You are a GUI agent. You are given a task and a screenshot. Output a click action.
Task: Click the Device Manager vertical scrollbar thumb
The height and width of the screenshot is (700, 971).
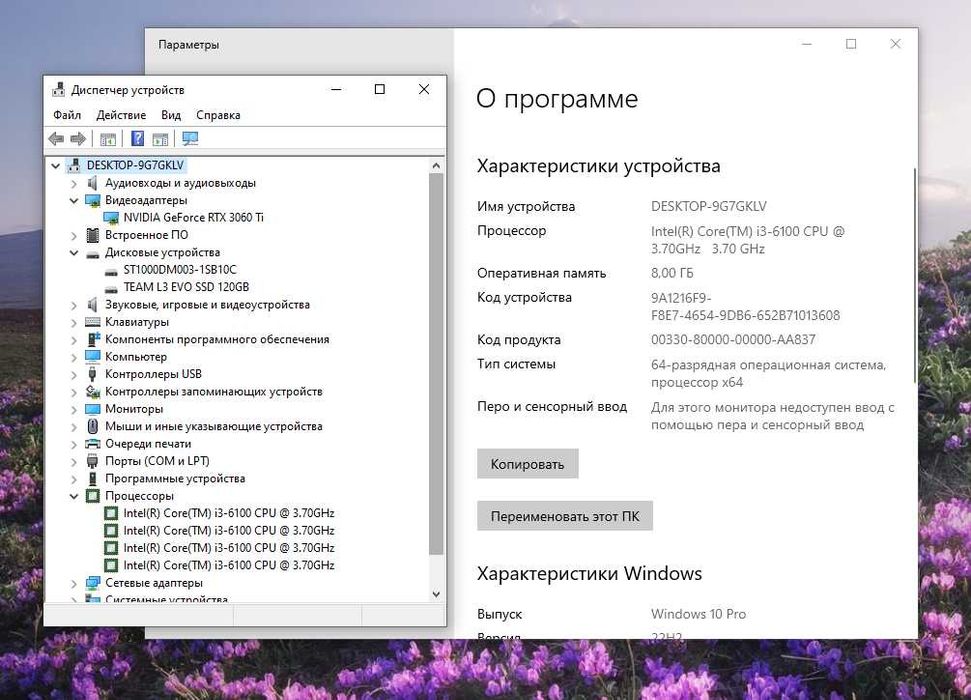[x=436, y=364]
